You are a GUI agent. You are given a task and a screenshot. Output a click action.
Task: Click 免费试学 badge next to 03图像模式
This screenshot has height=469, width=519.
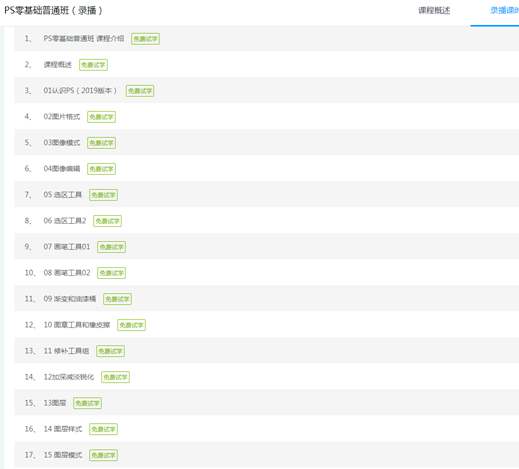[101, 143]
